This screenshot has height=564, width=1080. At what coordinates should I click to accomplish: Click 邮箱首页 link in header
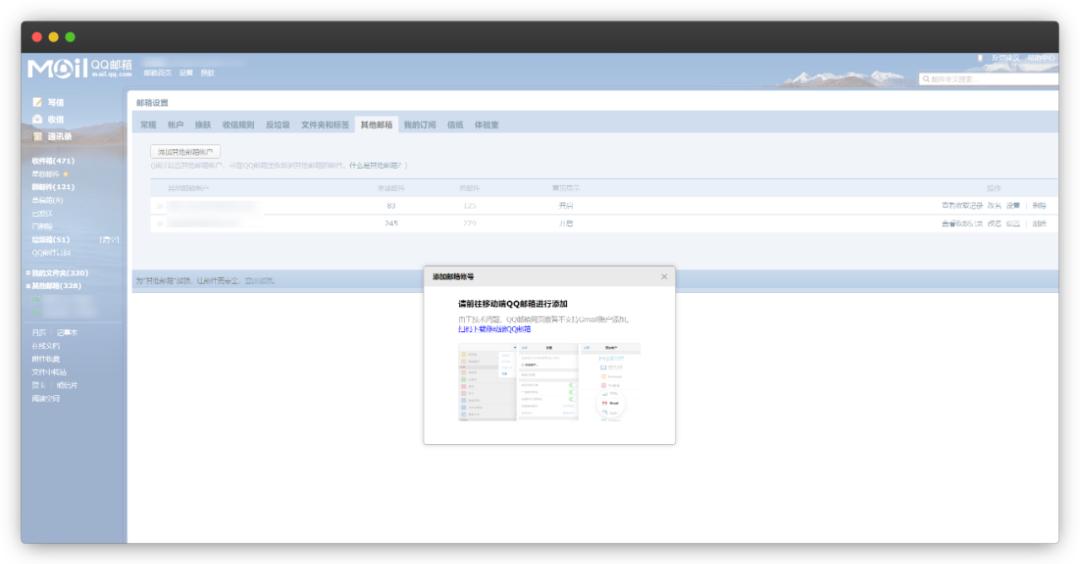pos(158,72)
